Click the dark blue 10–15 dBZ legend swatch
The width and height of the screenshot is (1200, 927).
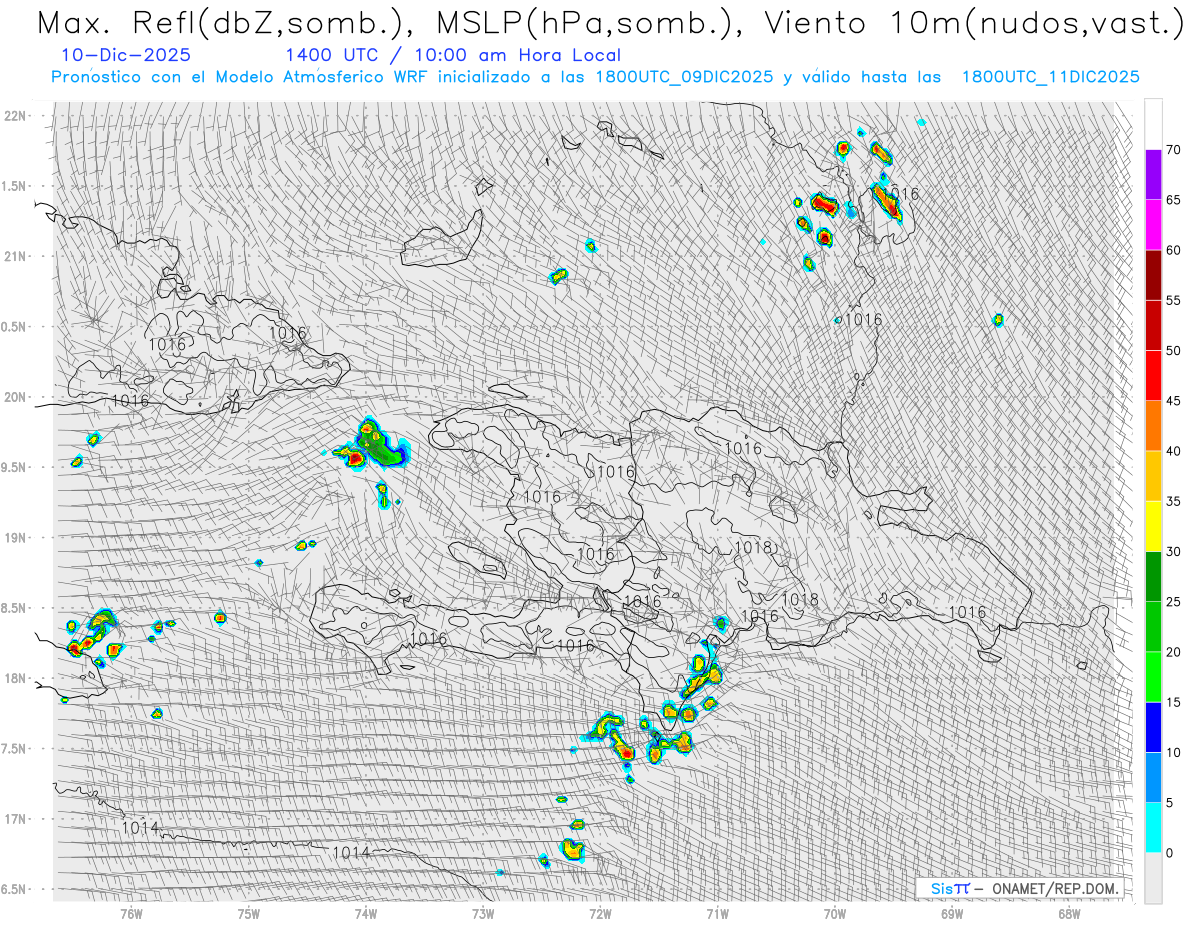click(x=1153, y=727)
